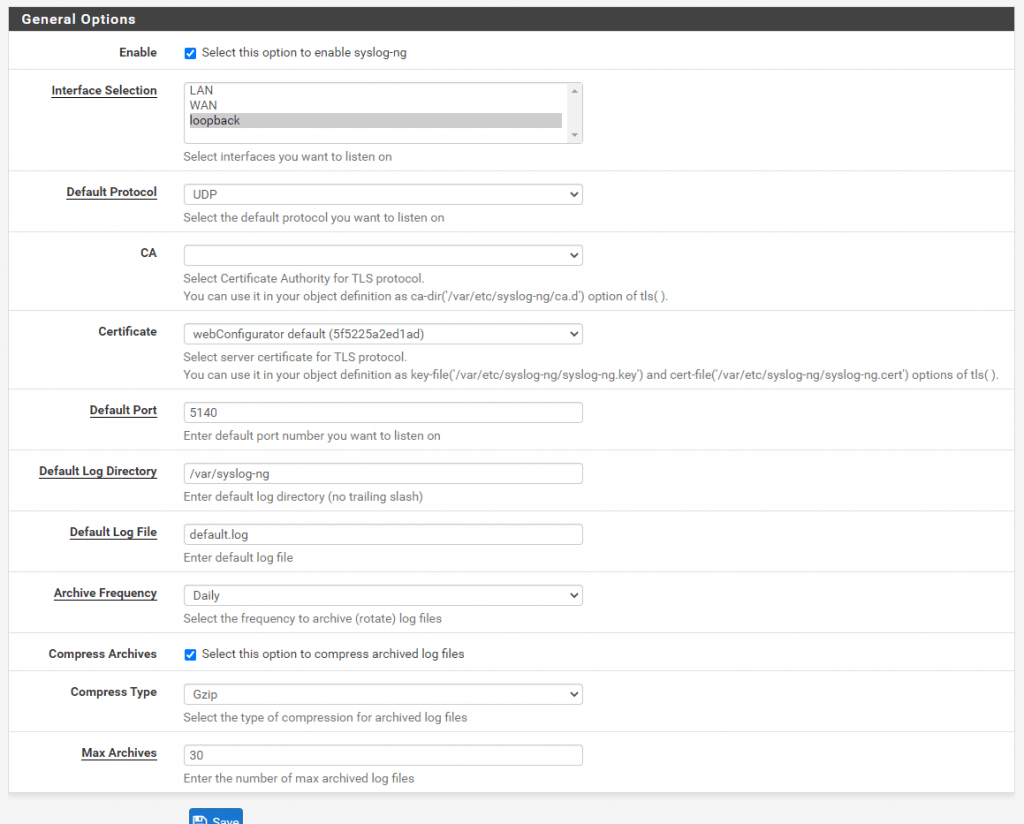Click the 'Select the default protocol you want to listen on' hint
Image resolution: width=1024 pixels, height=824 pixels.
tap(313, 217)
